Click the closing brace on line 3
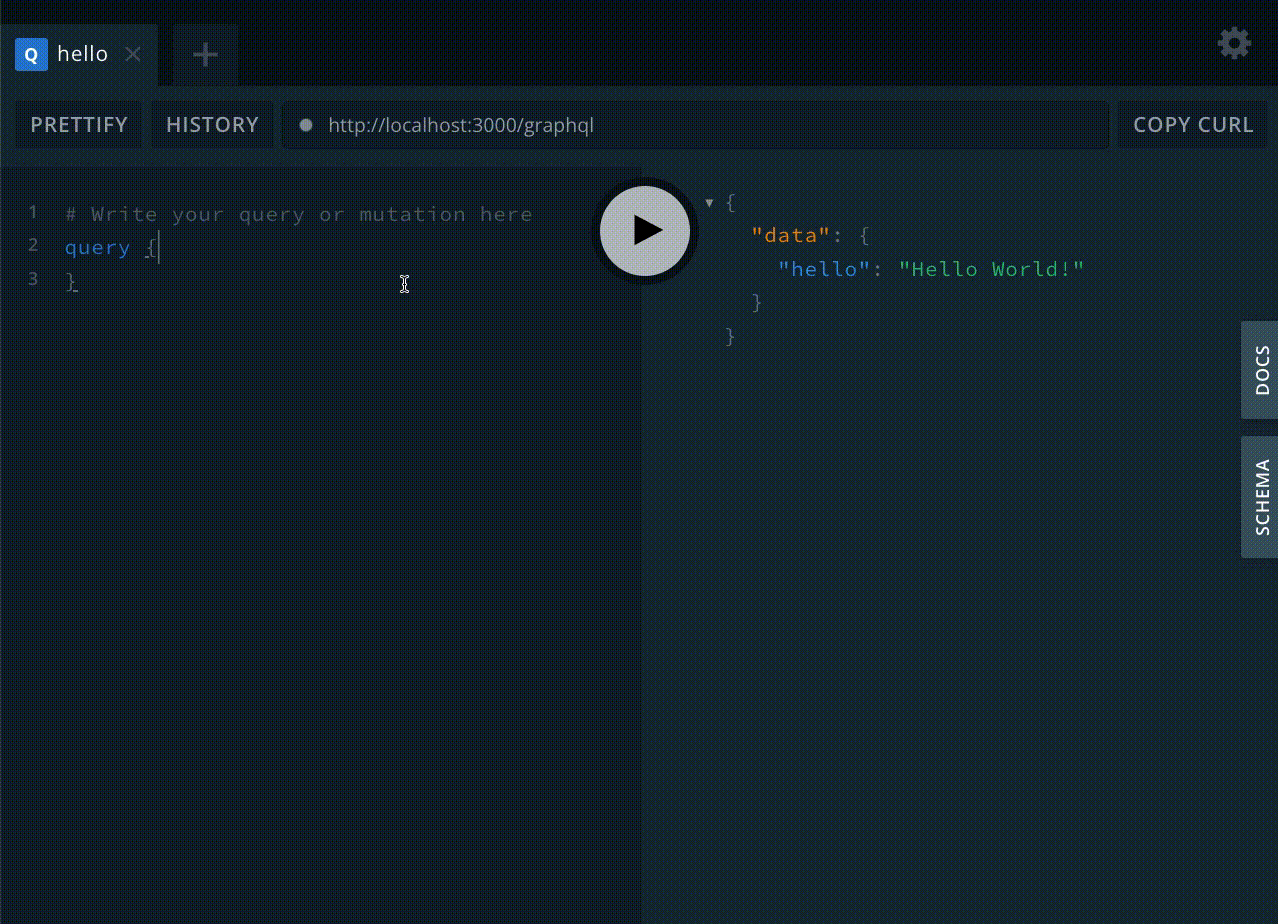The height and width of the screenshot is (924, 1278). (x=71, y=282)
